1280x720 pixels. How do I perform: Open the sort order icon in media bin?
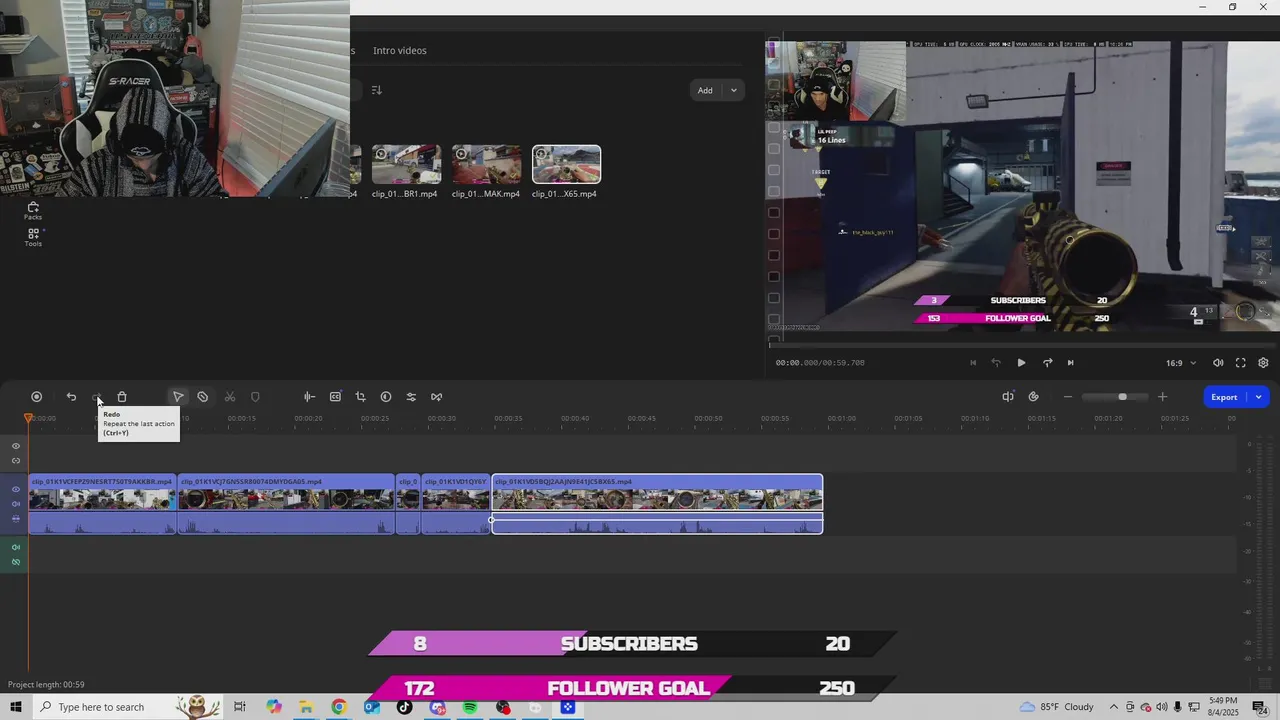[377, 90]
